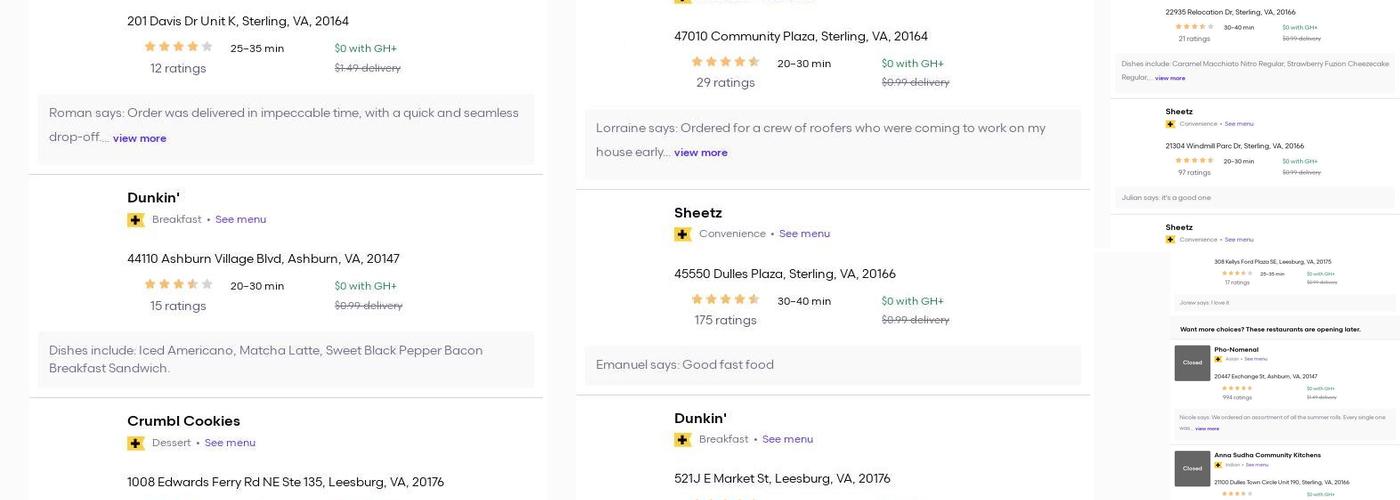Click the star rating above 175 ratings

725,299
